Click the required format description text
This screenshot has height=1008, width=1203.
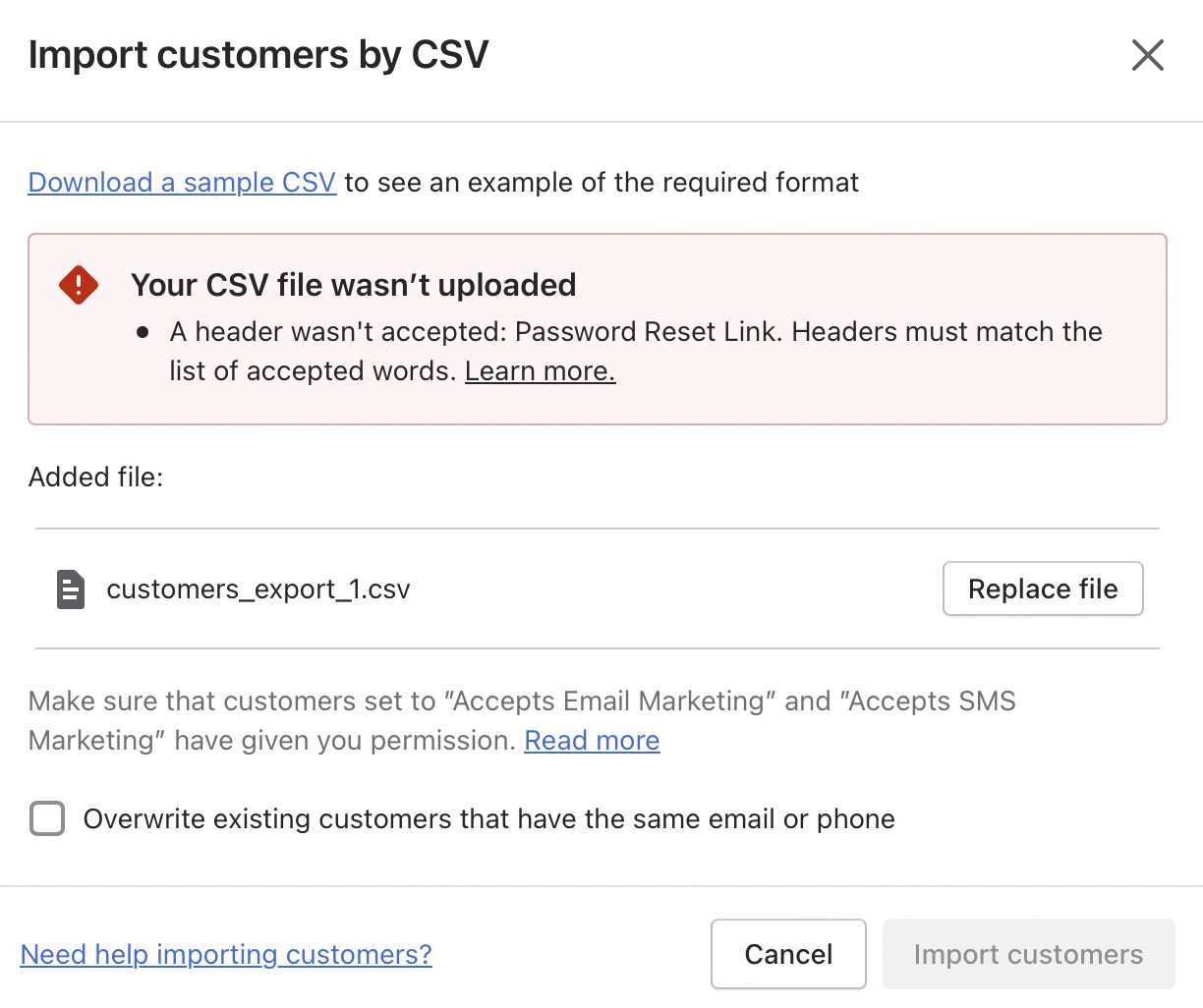pos(601,183)
